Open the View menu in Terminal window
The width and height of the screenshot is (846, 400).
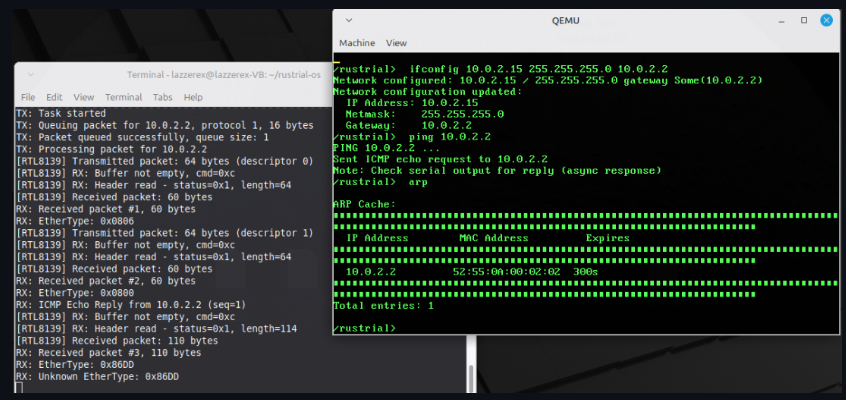84,97
